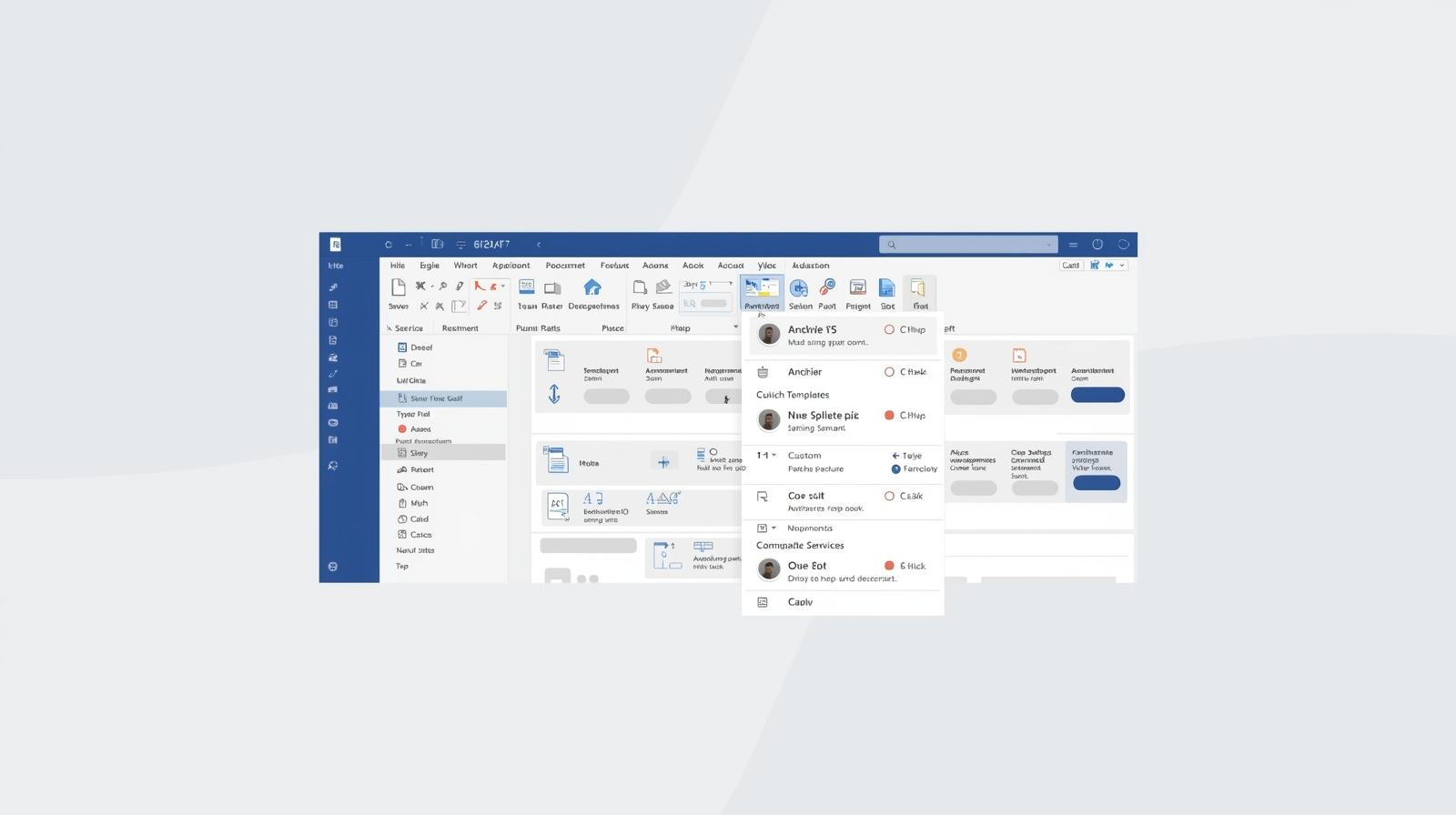Click the blue button under Acondatent card
The height and width of the screenshot is (815, 1456).
[1097, 395]
